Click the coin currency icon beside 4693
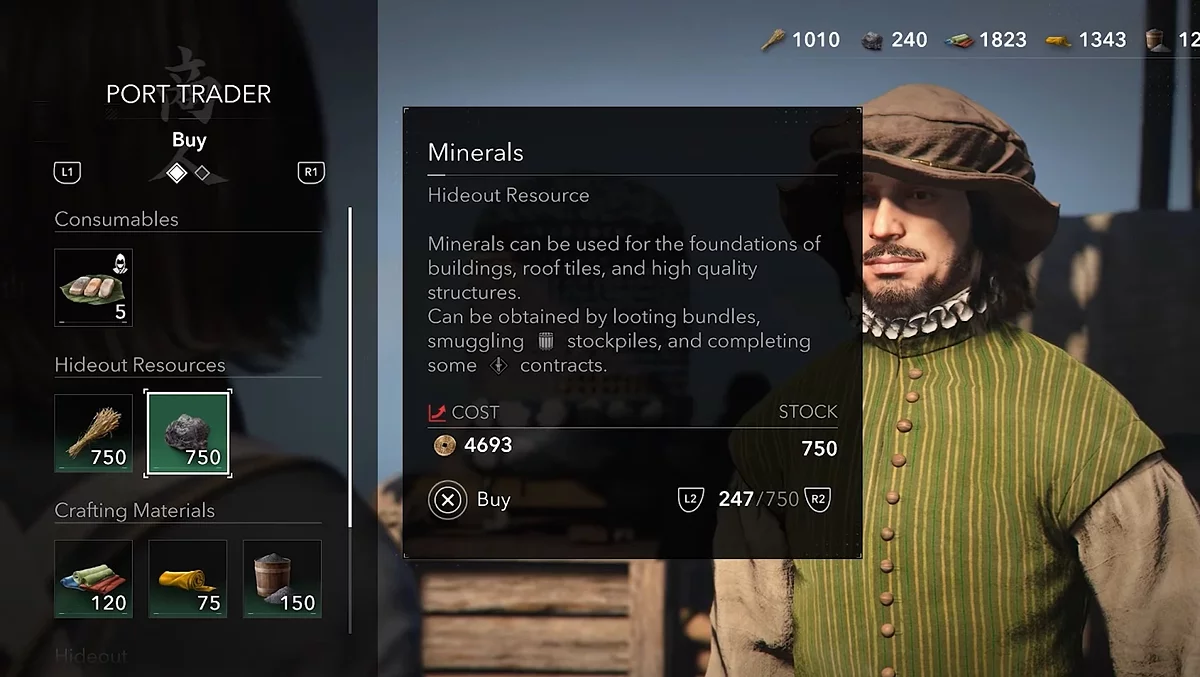Image resolution: width=1200 pixels, height=677 pixels. tap(445, 446)
